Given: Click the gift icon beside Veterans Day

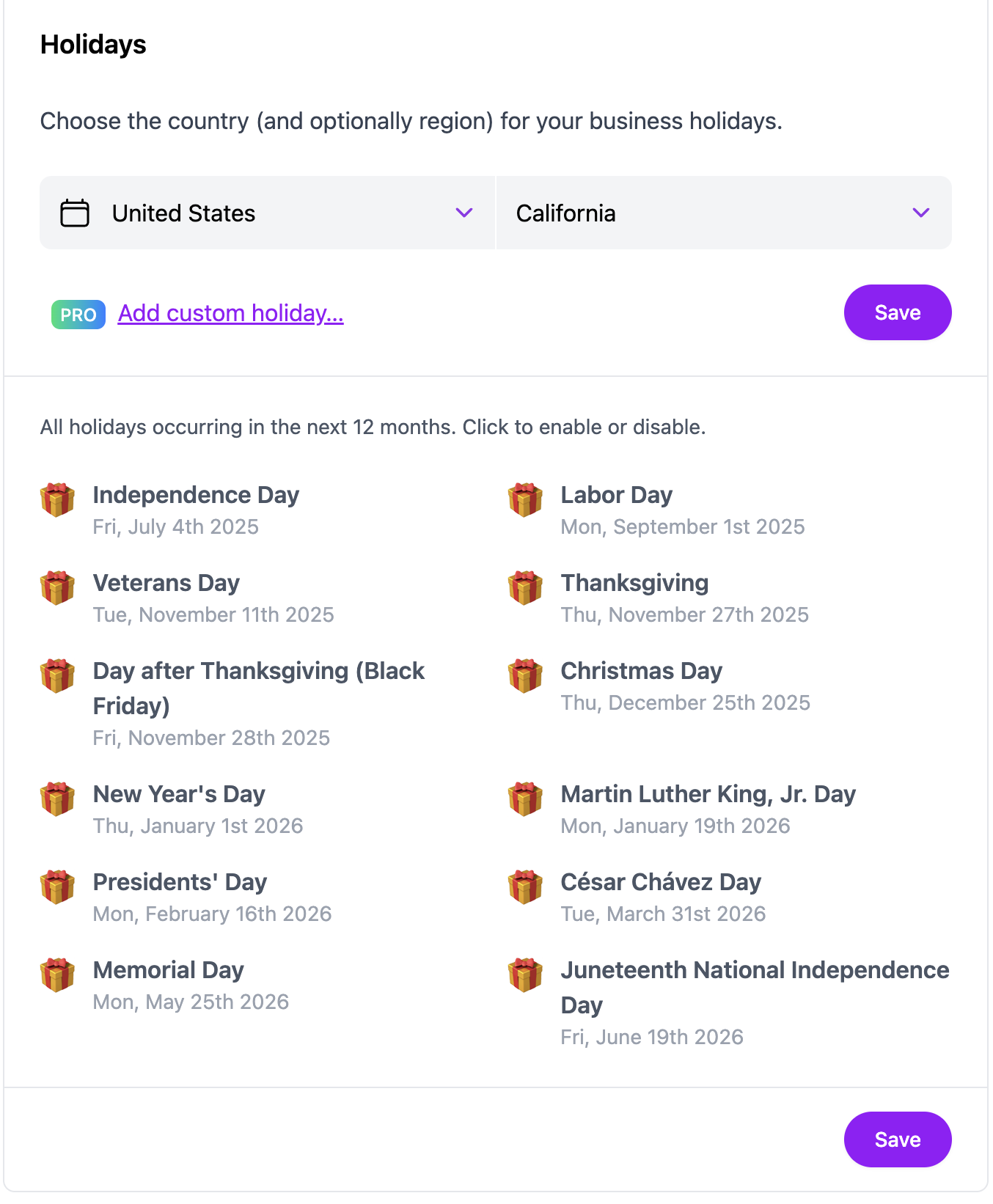Looking at the screenshot, I should tap(57, 588).
